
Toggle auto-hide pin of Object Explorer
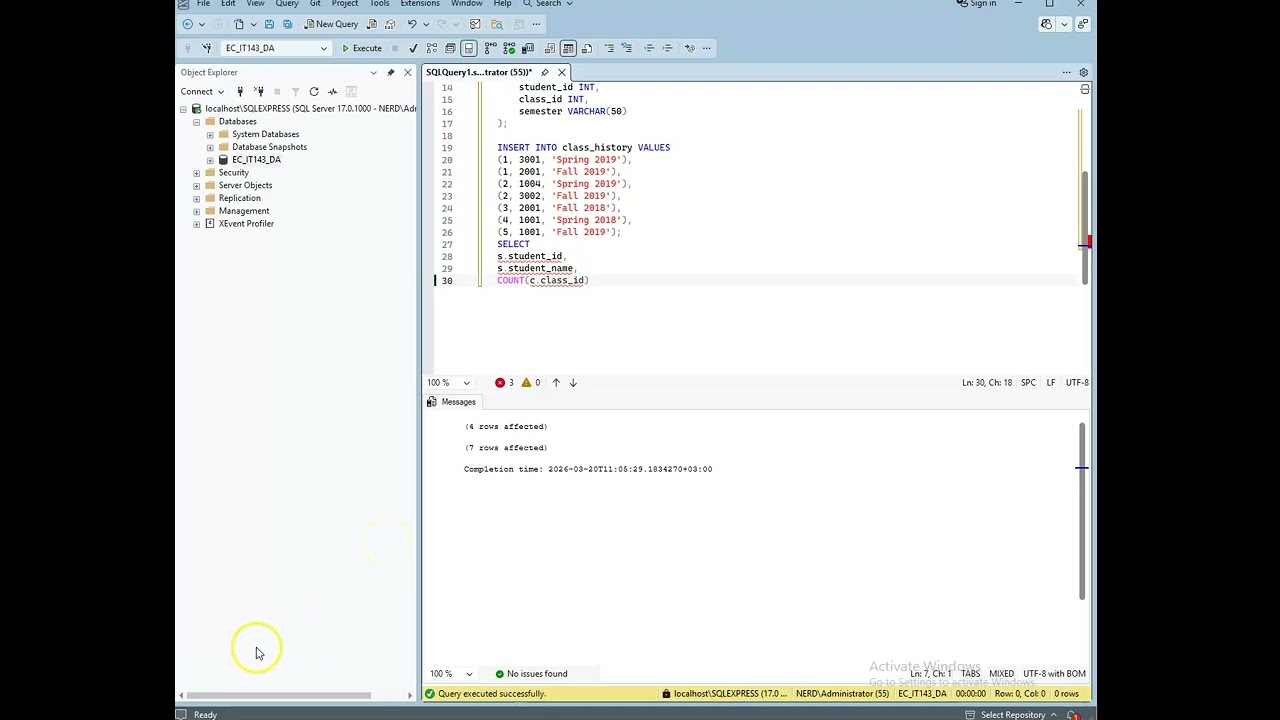click(x=391, y=72)
